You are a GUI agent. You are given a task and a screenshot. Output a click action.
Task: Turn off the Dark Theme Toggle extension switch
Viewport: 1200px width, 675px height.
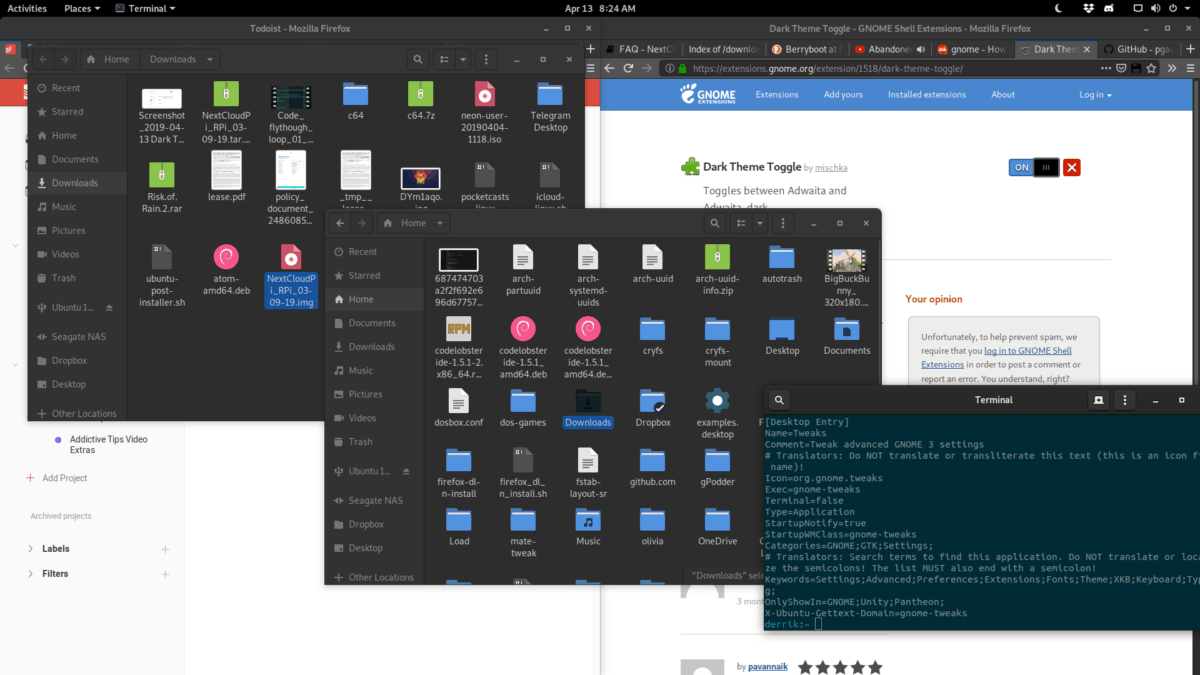(1032, 168)
